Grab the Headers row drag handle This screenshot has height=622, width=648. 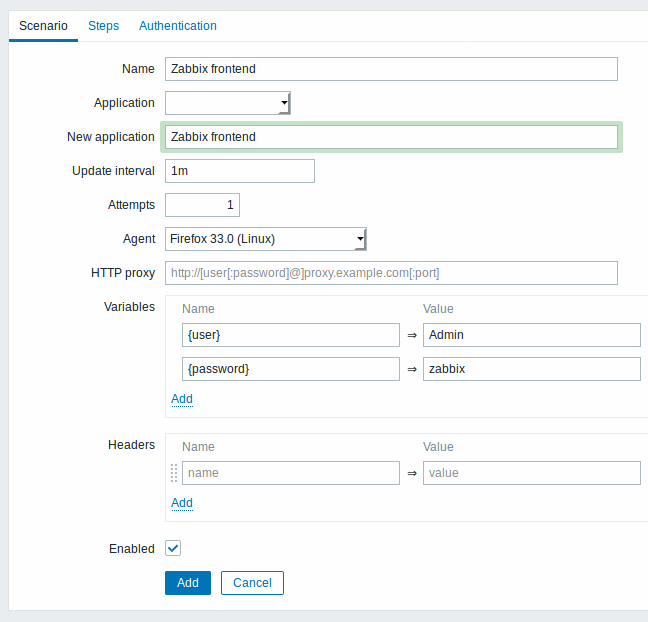174,473
